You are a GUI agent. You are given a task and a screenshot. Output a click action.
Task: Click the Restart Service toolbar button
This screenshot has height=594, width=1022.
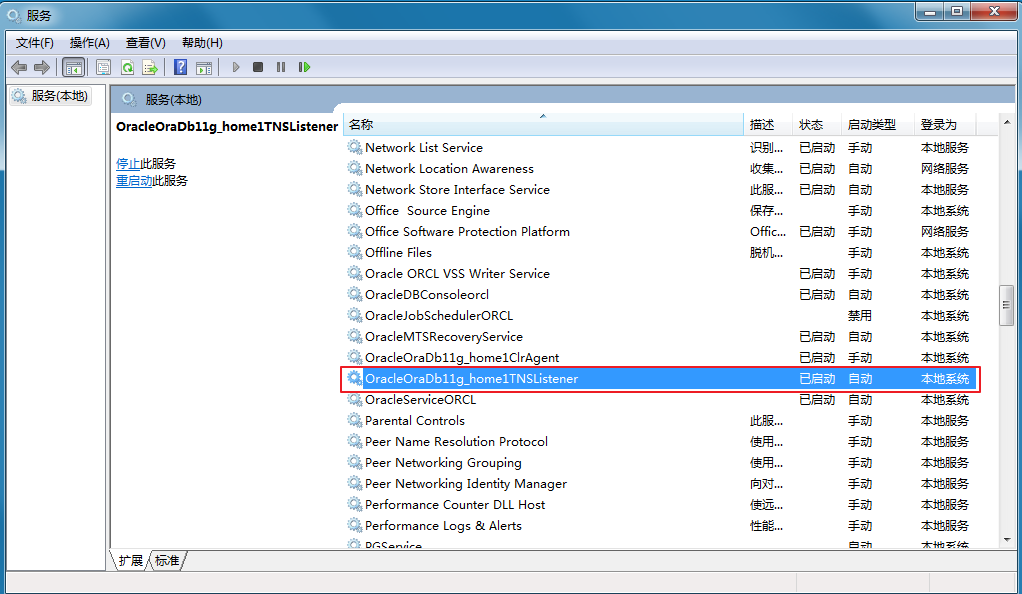[x=304, y=67]
